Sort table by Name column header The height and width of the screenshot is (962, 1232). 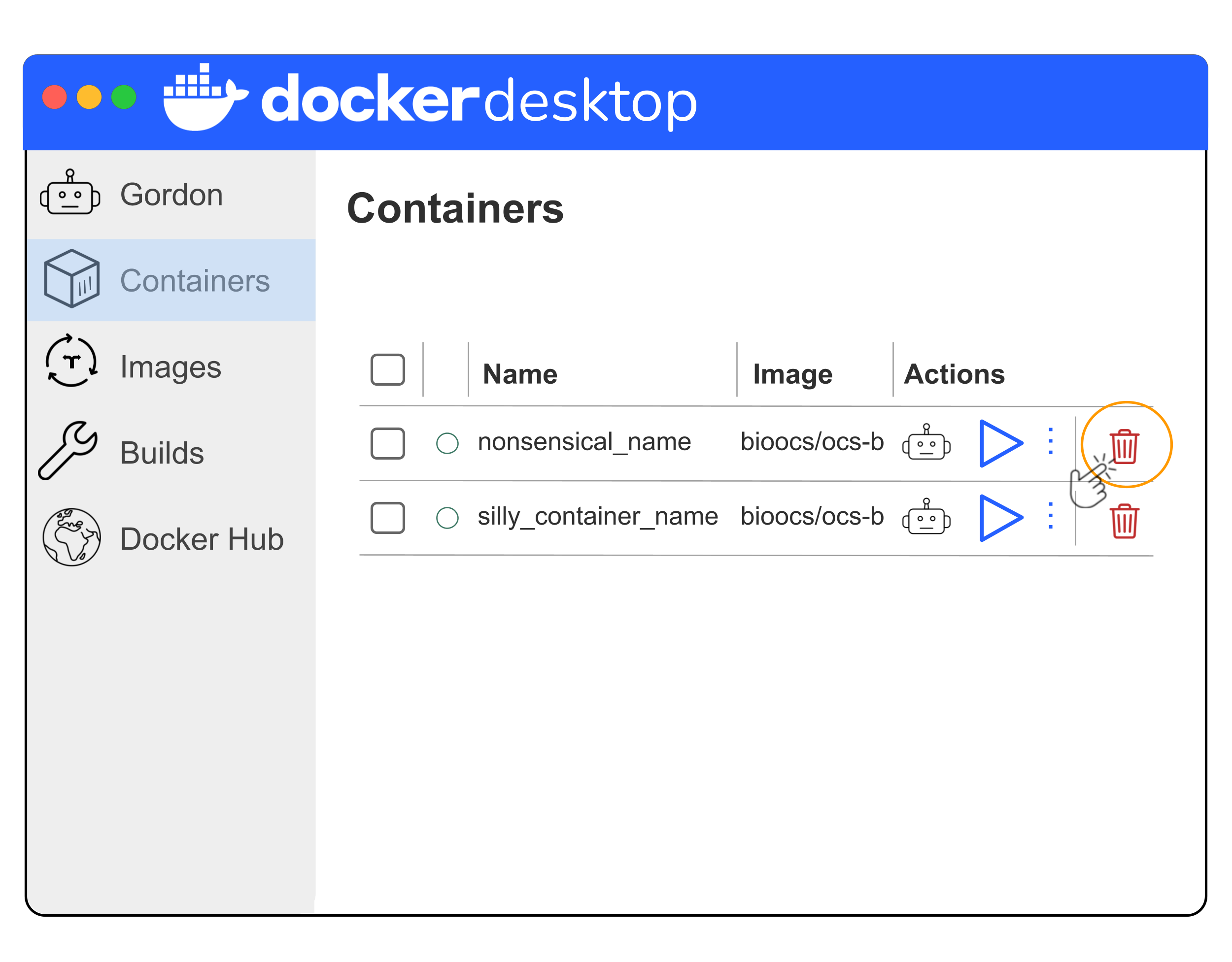pos(520,374)
